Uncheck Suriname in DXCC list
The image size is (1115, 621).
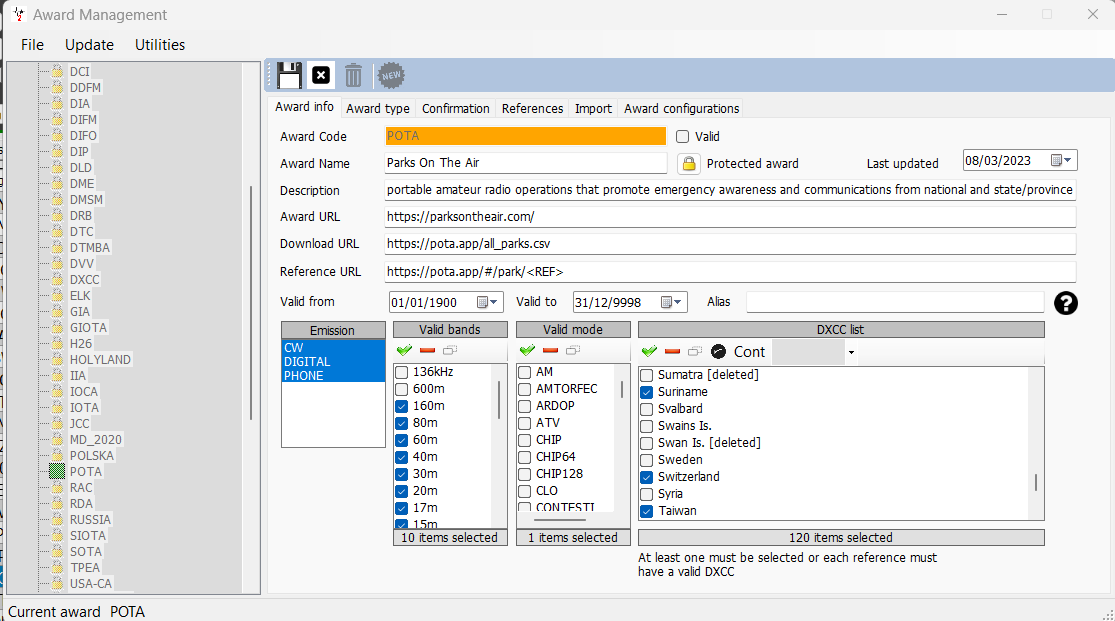click(x=646, y=392)
